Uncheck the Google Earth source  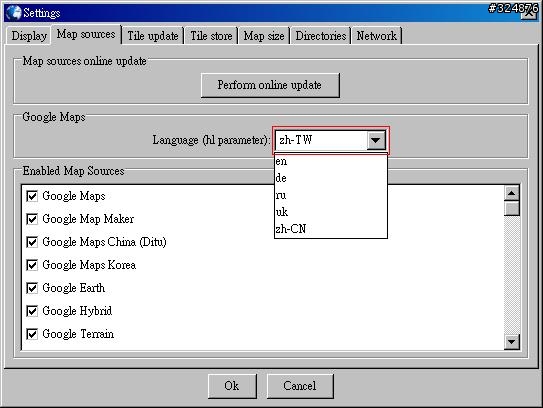point(32,288)
